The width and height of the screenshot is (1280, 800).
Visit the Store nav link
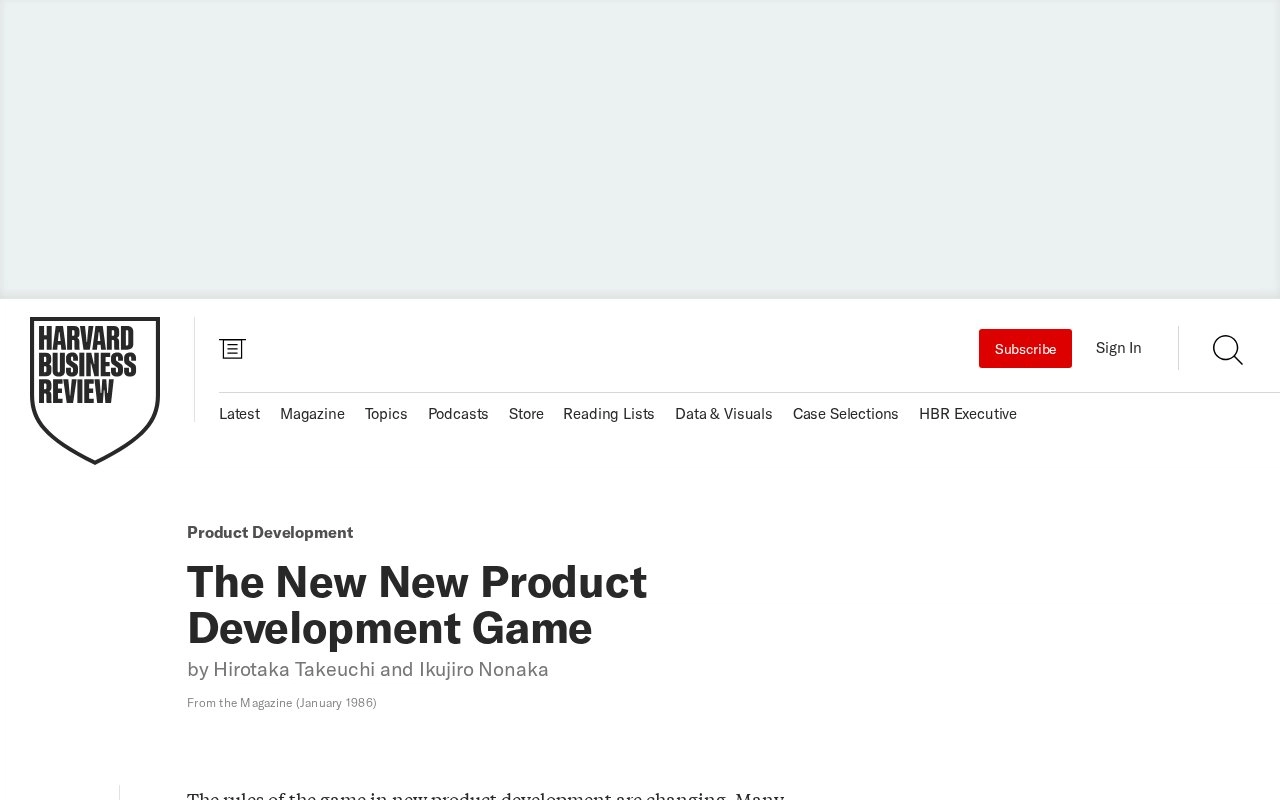coord(526,414)
